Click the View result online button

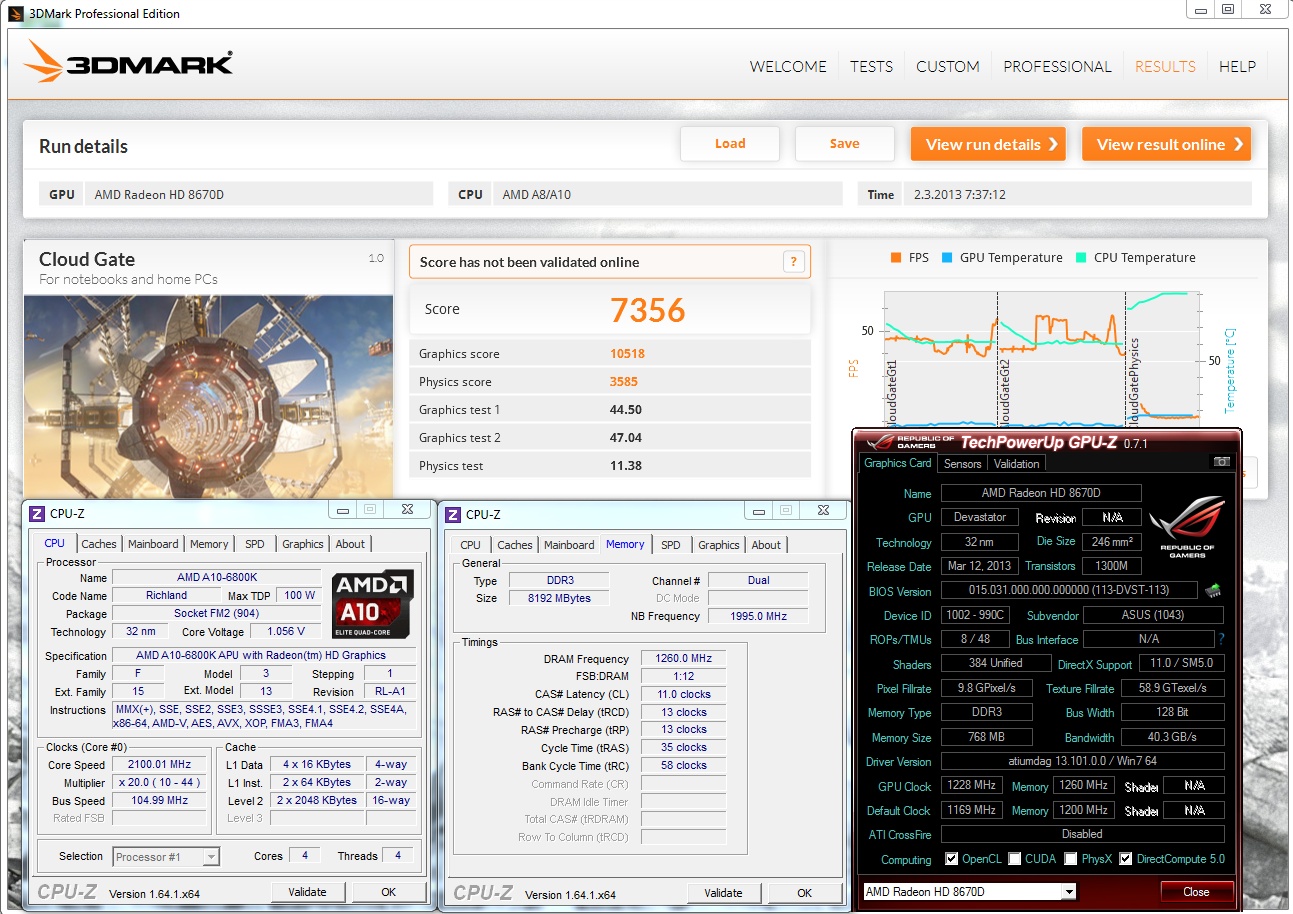(x=1166, y=144)
